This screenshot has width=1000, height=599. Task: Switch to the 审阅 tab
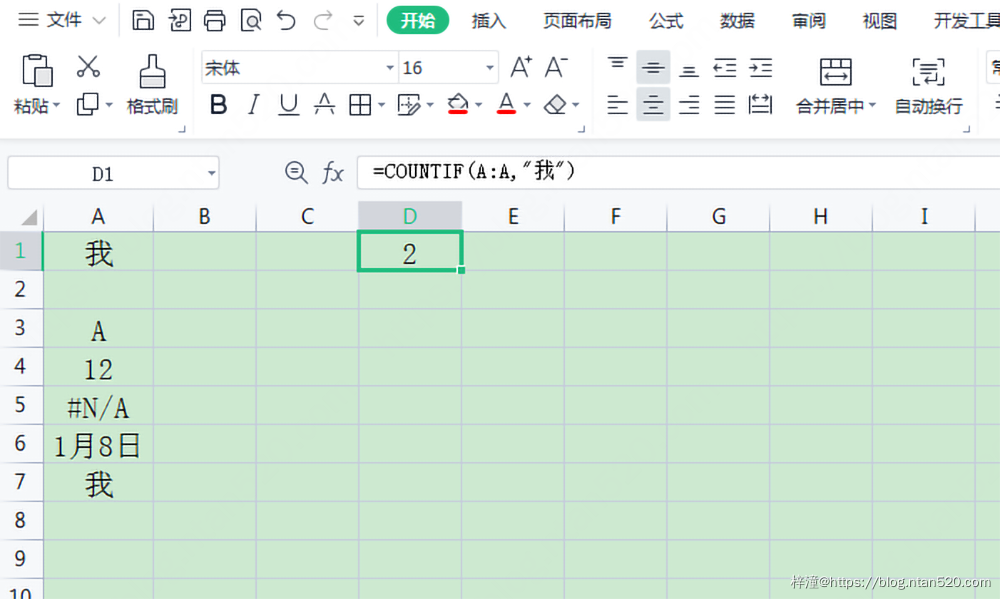point(809,21)
